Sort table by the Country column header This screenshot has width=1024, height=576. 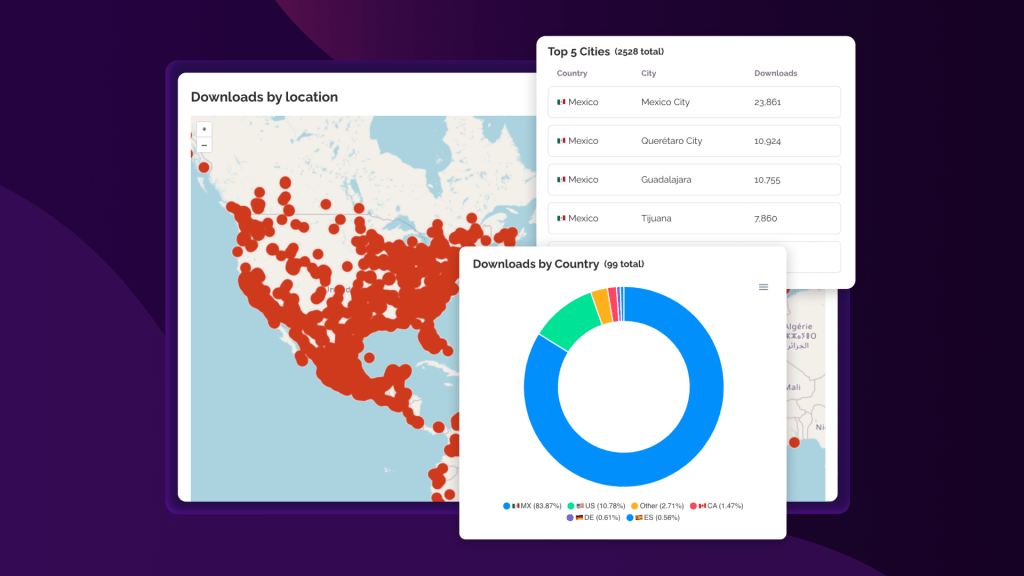coord(572,73)
